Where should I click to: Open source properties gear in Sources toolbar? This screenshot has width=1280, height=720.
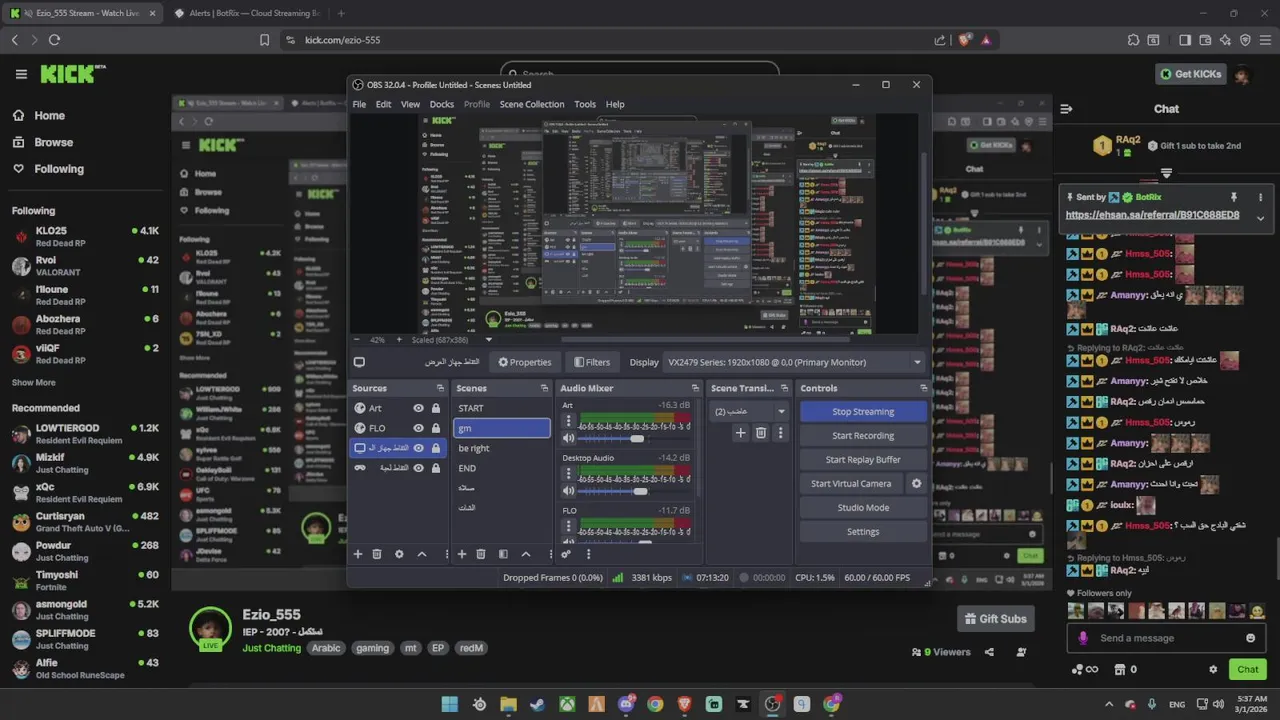pos(399,554)
